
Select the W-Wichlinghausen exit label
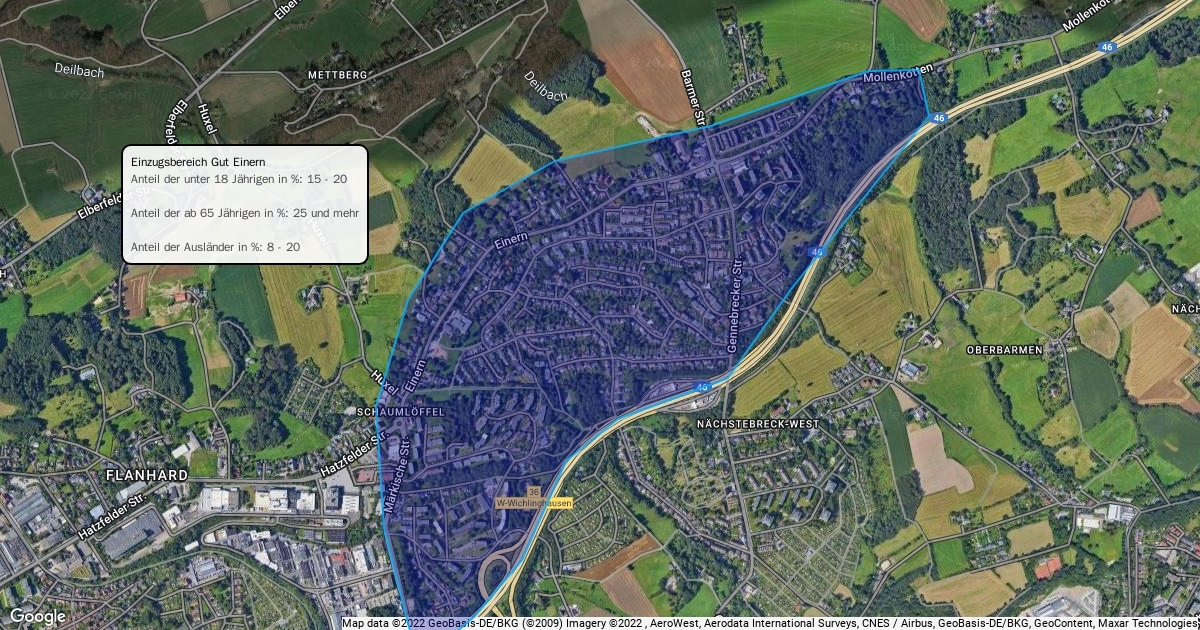[x=533, y=503]
